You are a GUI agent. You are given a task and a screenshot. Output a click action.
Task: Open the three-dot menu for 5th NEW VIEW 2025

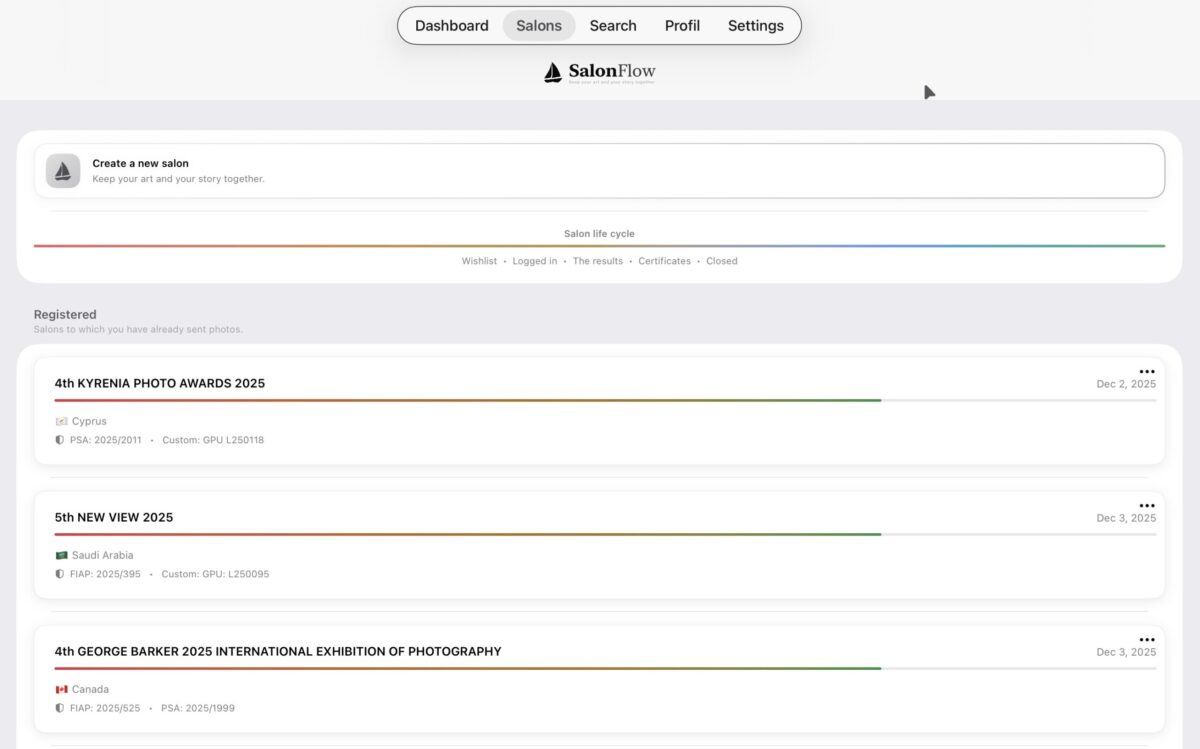point(1146,506)
